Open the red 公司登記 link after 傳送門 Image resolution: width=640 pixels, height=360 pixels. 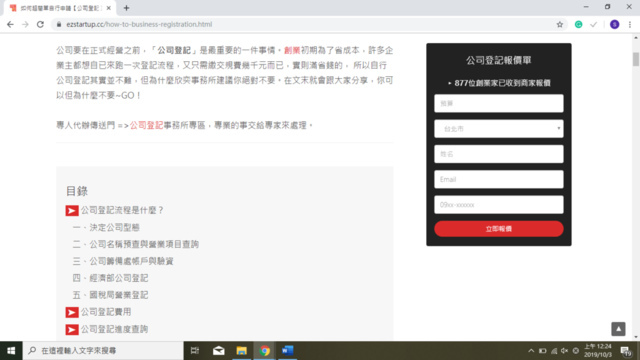click(147, 125)
